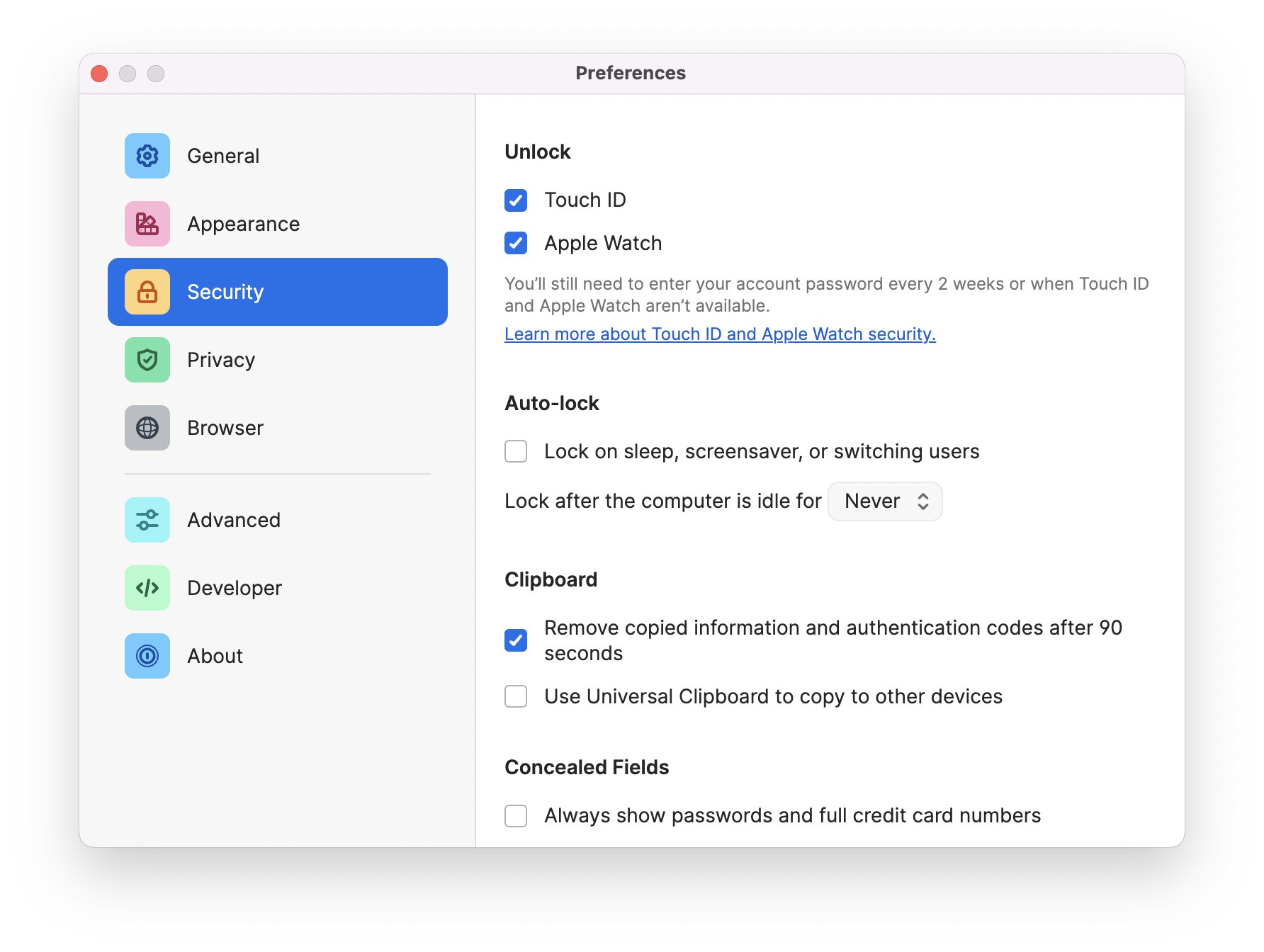Show the Advanced preferences label
The image size is (1264, 952).
point(234,520)
